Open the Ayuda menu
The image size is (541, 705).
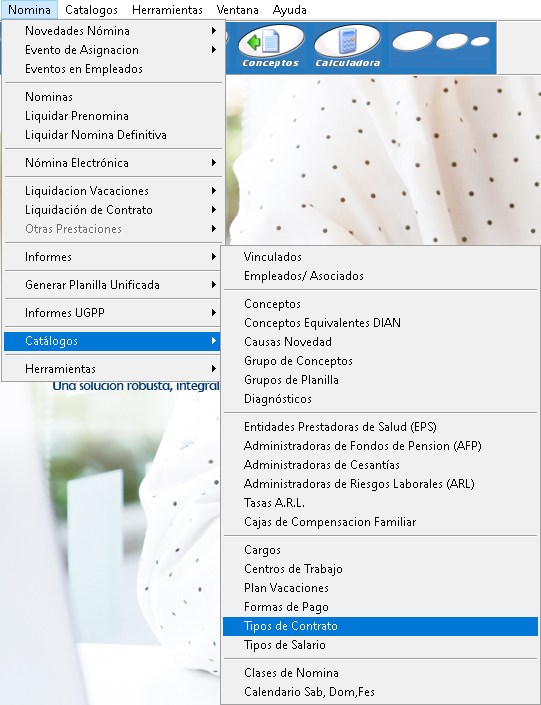[x=290, y=10]
